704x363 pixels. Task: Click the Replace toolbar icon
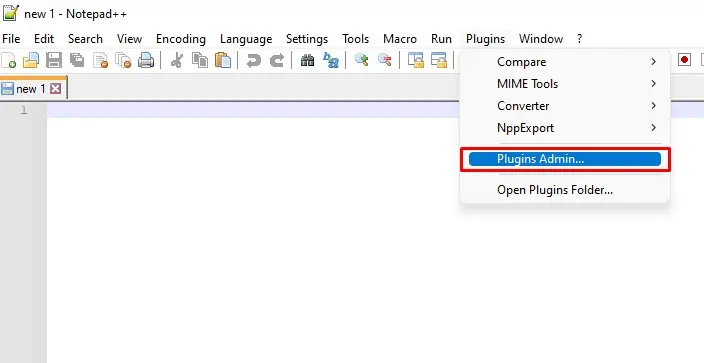click(331, 60)
